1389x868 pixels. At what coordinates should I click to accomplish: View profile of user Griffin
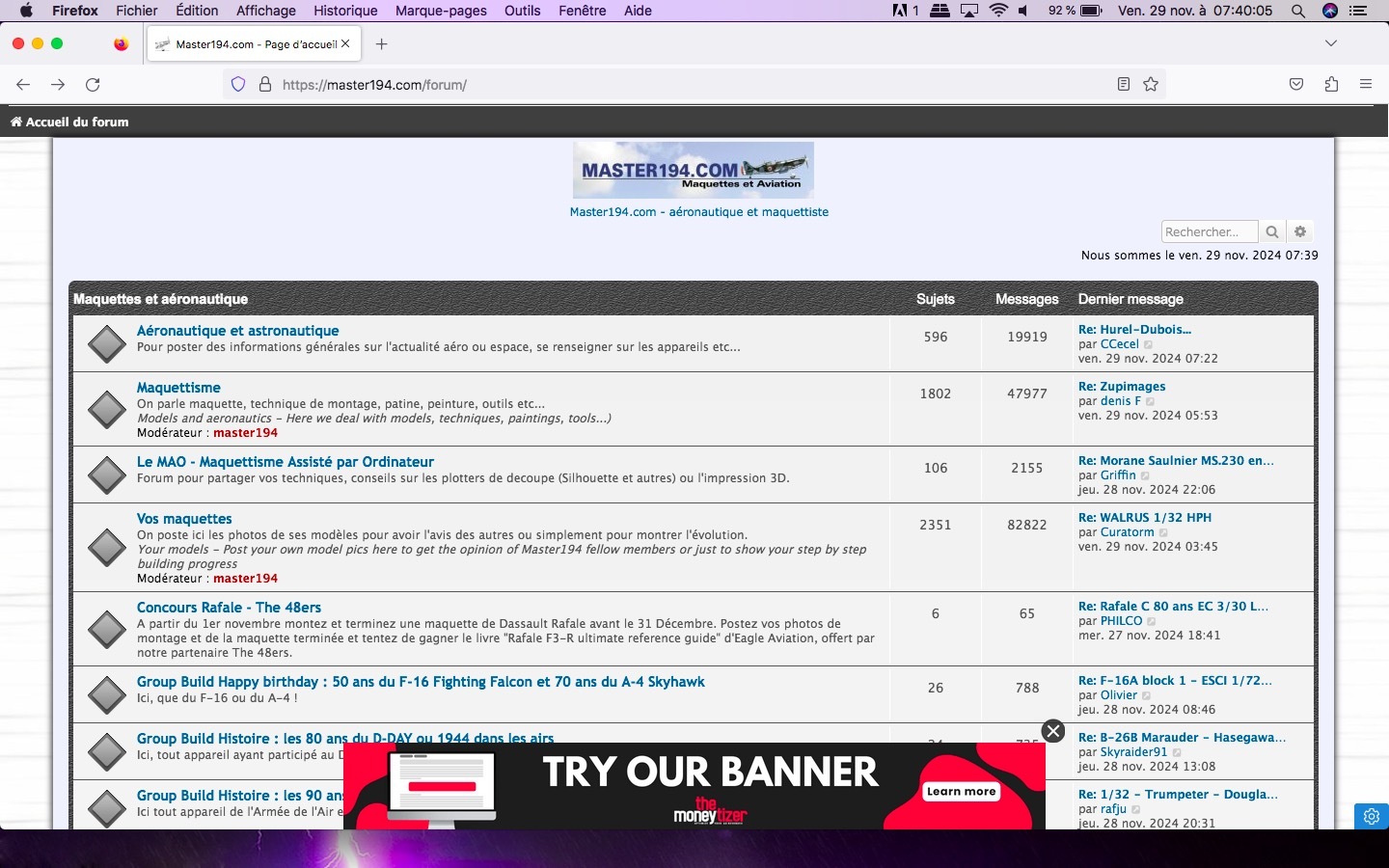[x=1118, y=475]
